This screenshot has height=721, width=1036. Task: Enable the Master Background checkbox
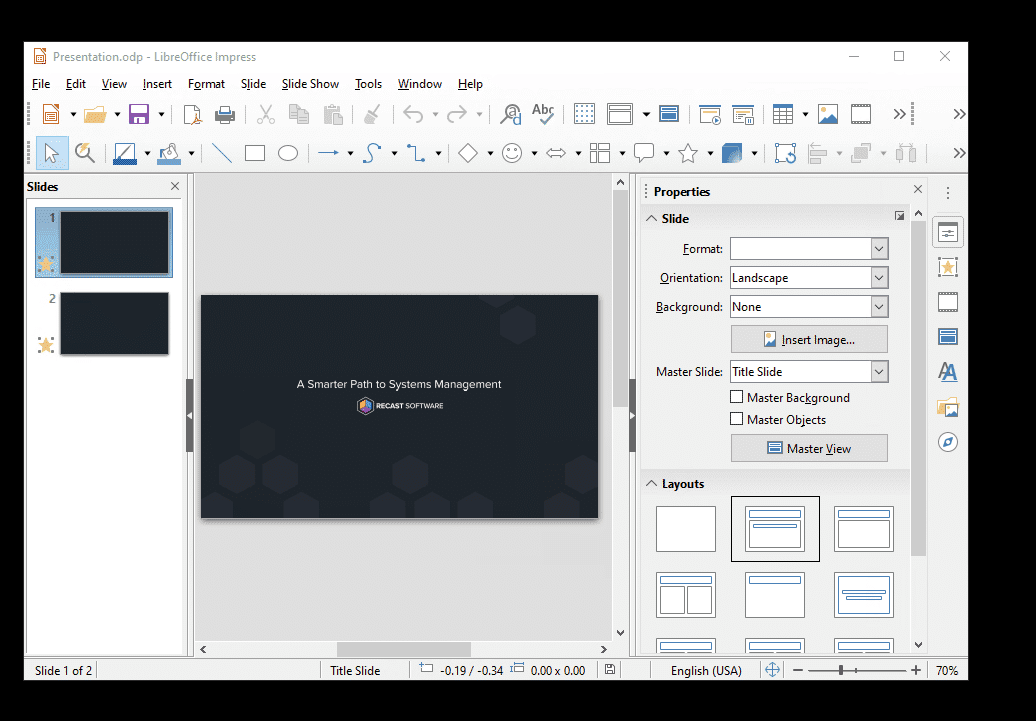click(x=737, y=397)
